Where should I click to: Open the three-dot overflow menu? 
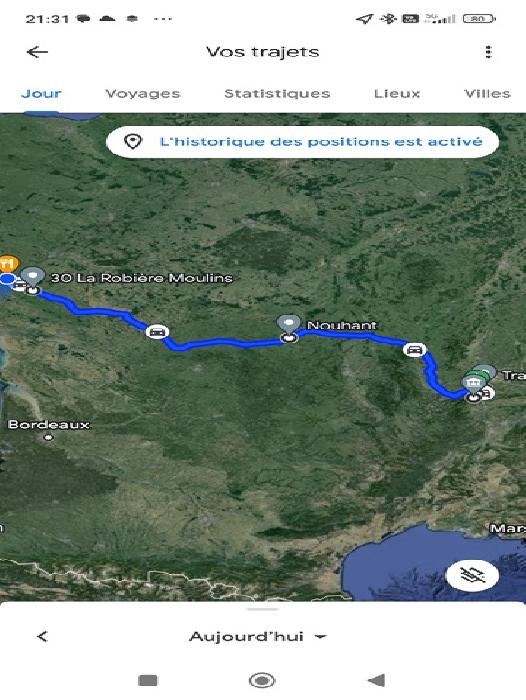point(488,52)
